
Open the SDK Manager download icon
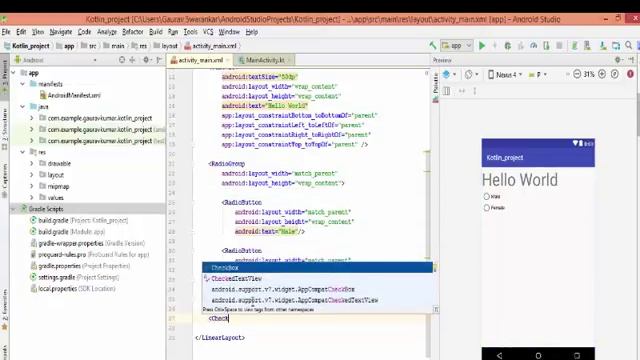(603, 46)
